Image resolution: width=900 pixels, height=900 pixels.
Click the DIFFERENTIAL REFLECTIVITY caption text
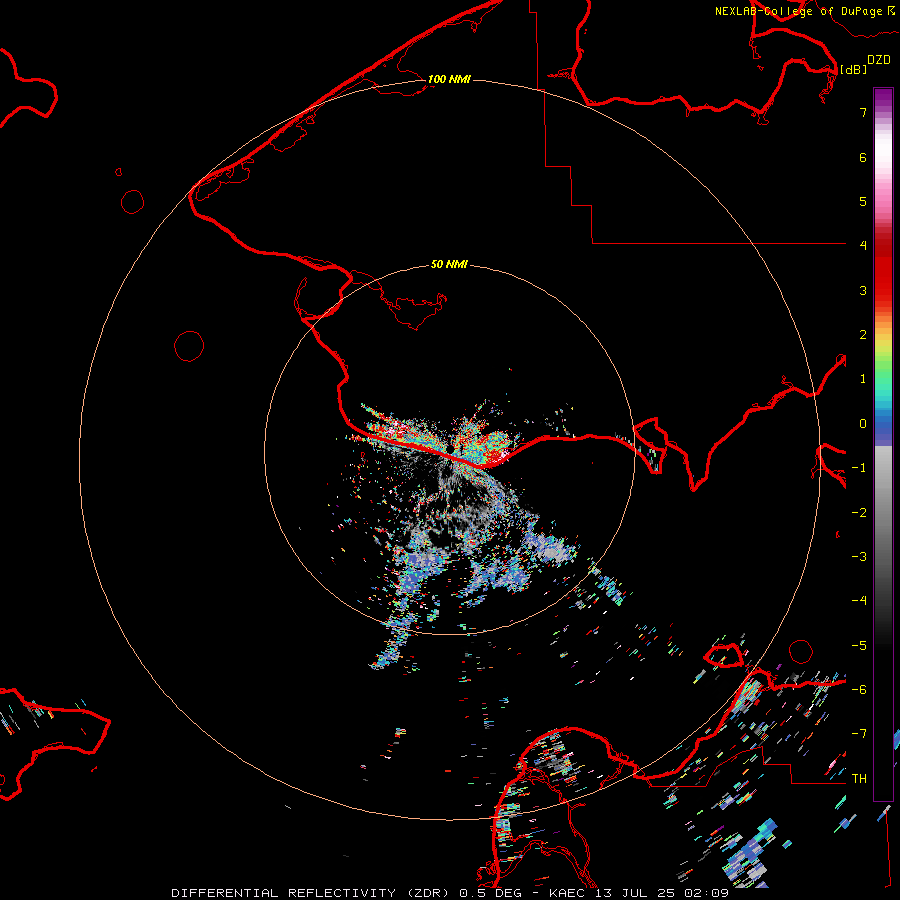tap(284, 893)
